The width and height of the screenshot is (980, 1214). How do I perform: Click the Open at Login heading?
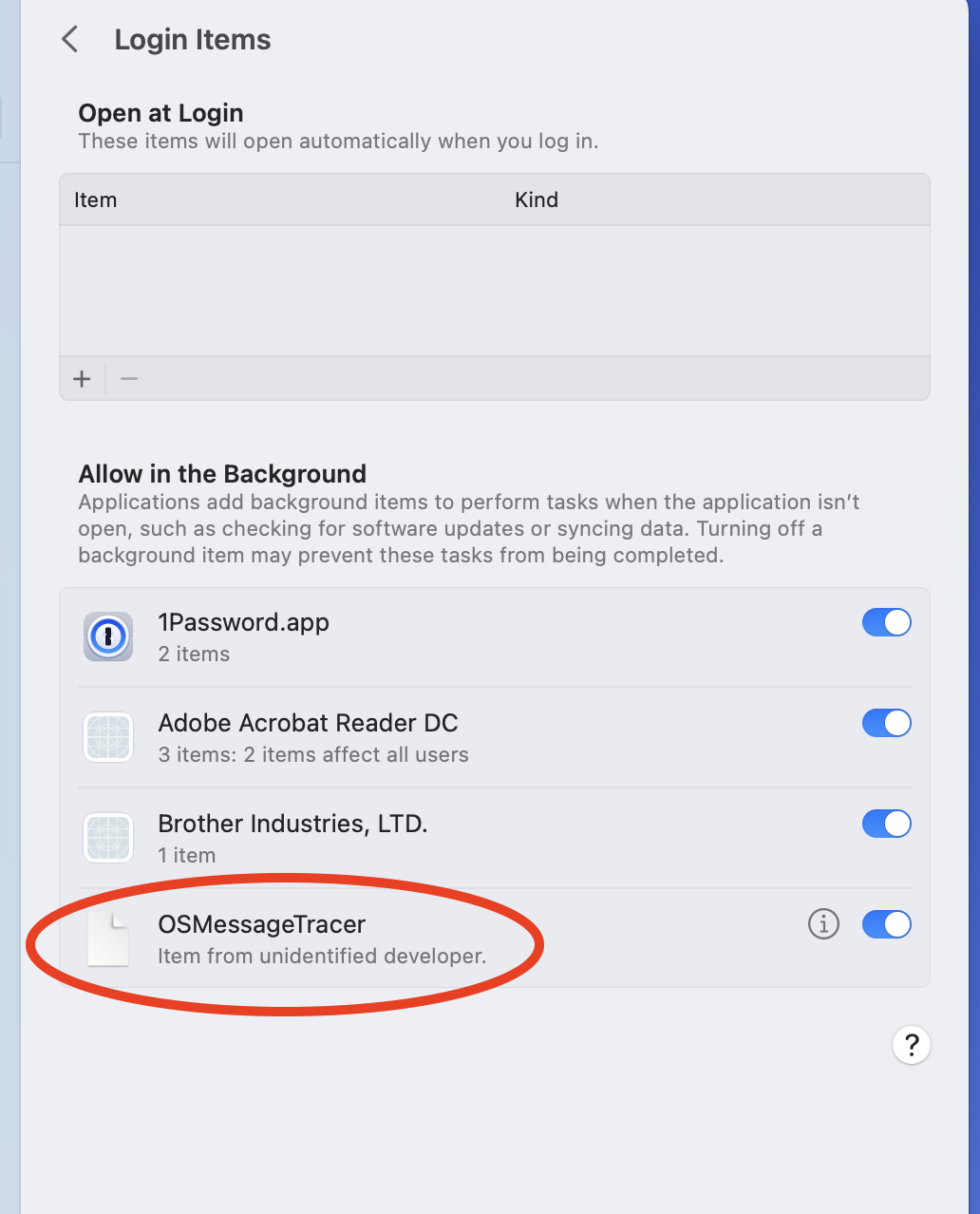pos(160,113)
